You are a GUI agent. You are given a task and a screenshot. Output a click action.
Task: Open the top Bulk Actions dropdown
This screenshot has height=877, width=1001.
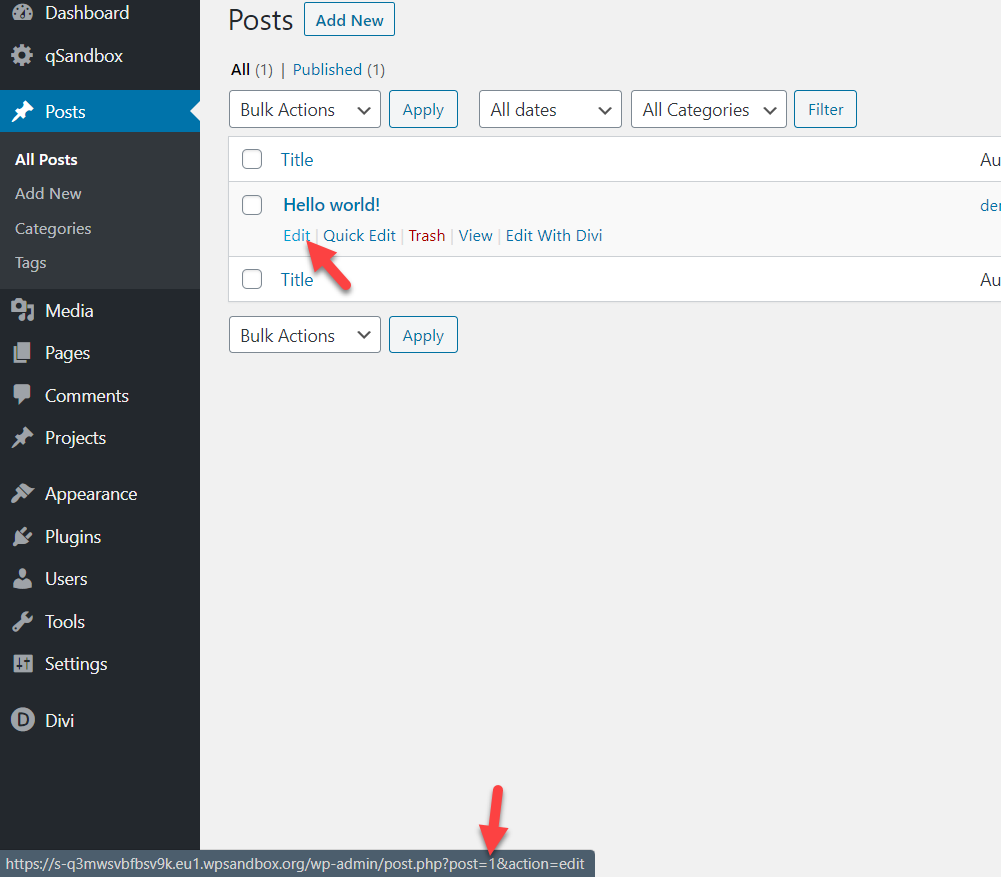(x=305, y=109)
